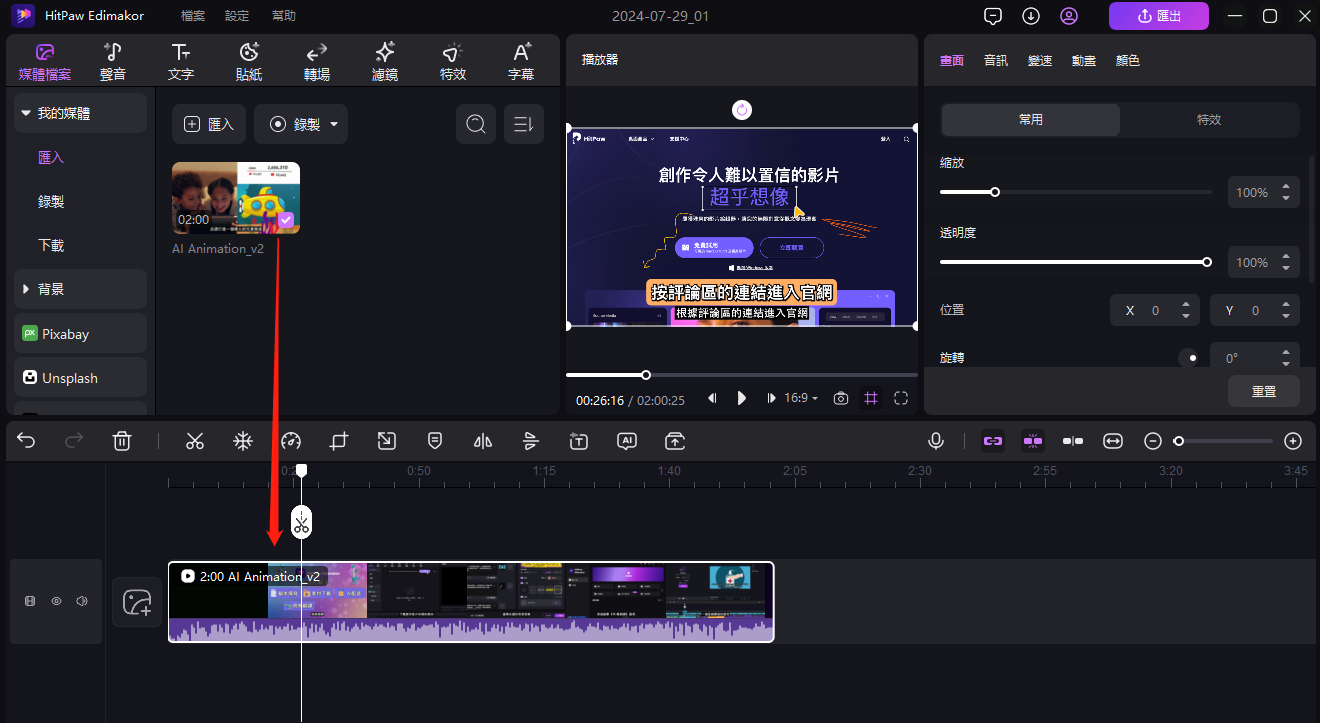Open the 檔案 menu
This screenshot has width=1320, height=723.
click(x=193, y=16)
